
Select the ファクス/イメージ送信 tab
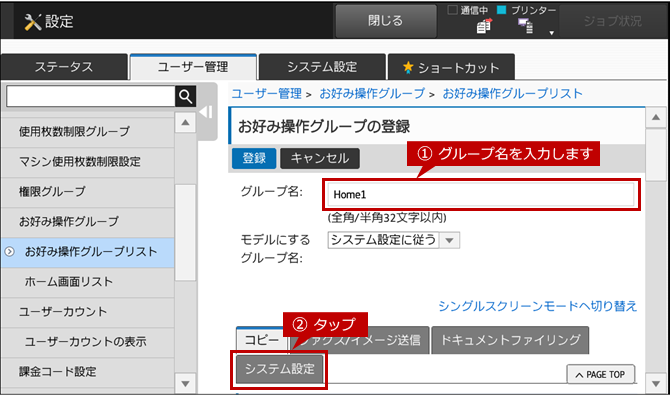[360, 340]
